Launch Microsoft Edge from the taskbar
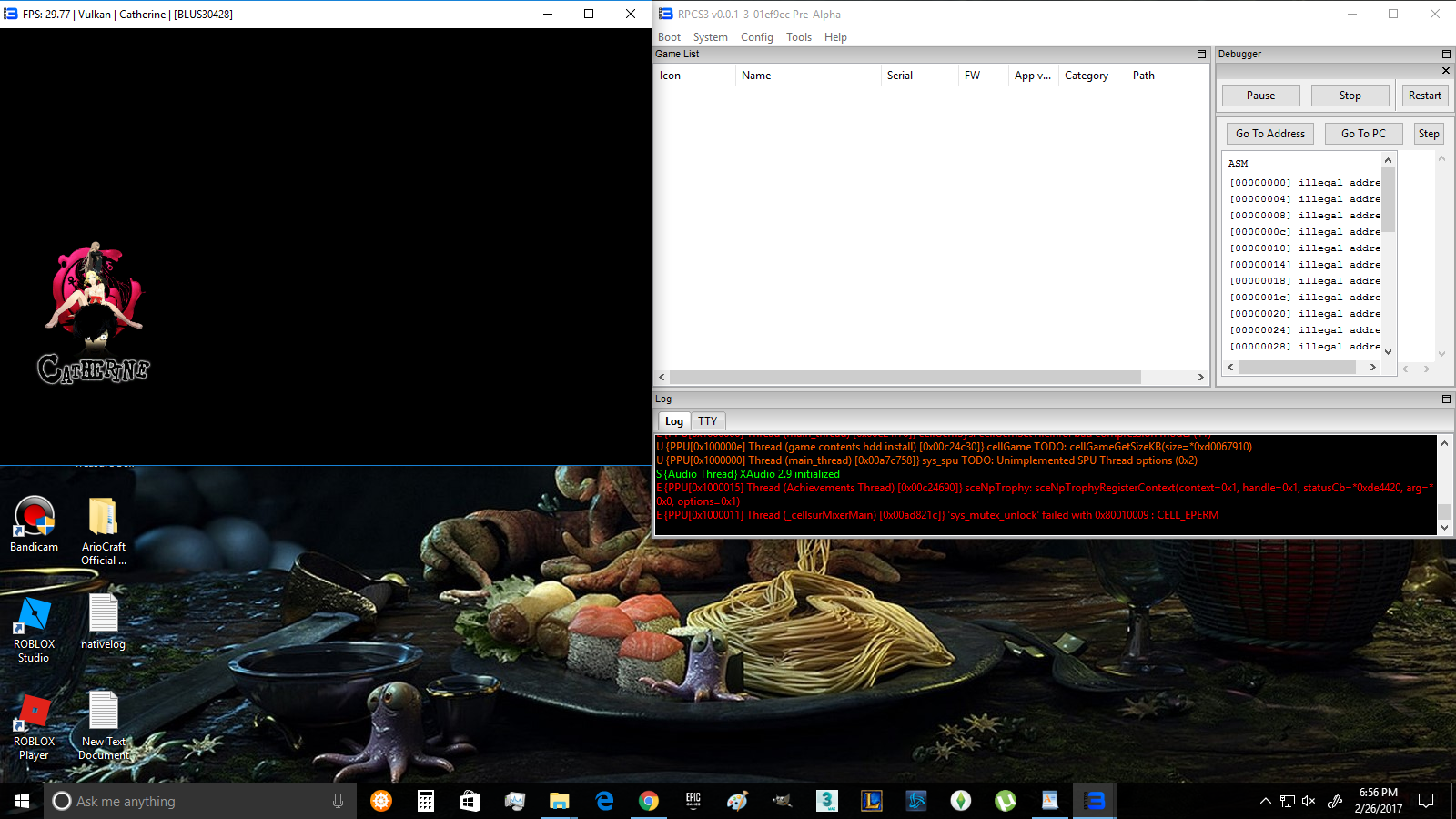Image resolution: width=1456 pixels, height=819 pixels. pyautogui.click(x=603, y=801)
